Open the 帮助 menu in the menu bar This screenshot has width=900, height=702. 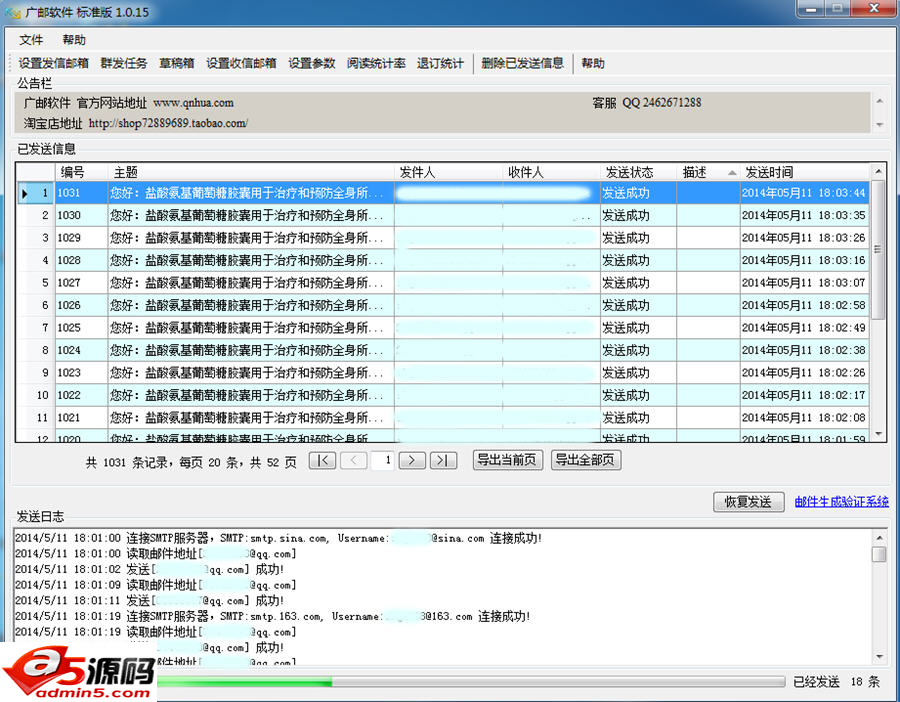tap(74, 40)
